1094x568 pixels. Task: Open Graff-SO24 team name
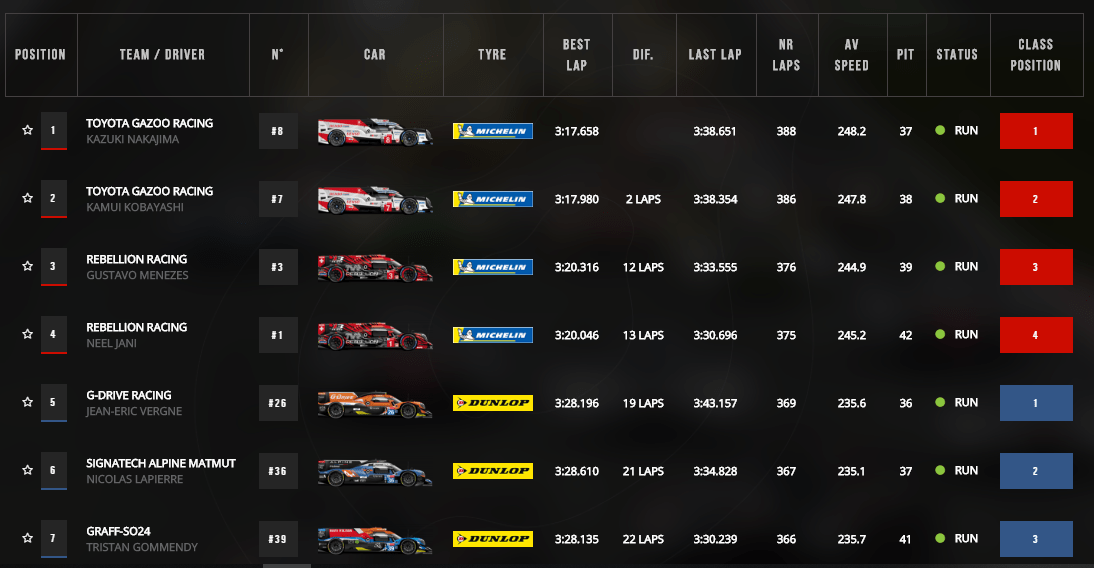click(119, 531)
